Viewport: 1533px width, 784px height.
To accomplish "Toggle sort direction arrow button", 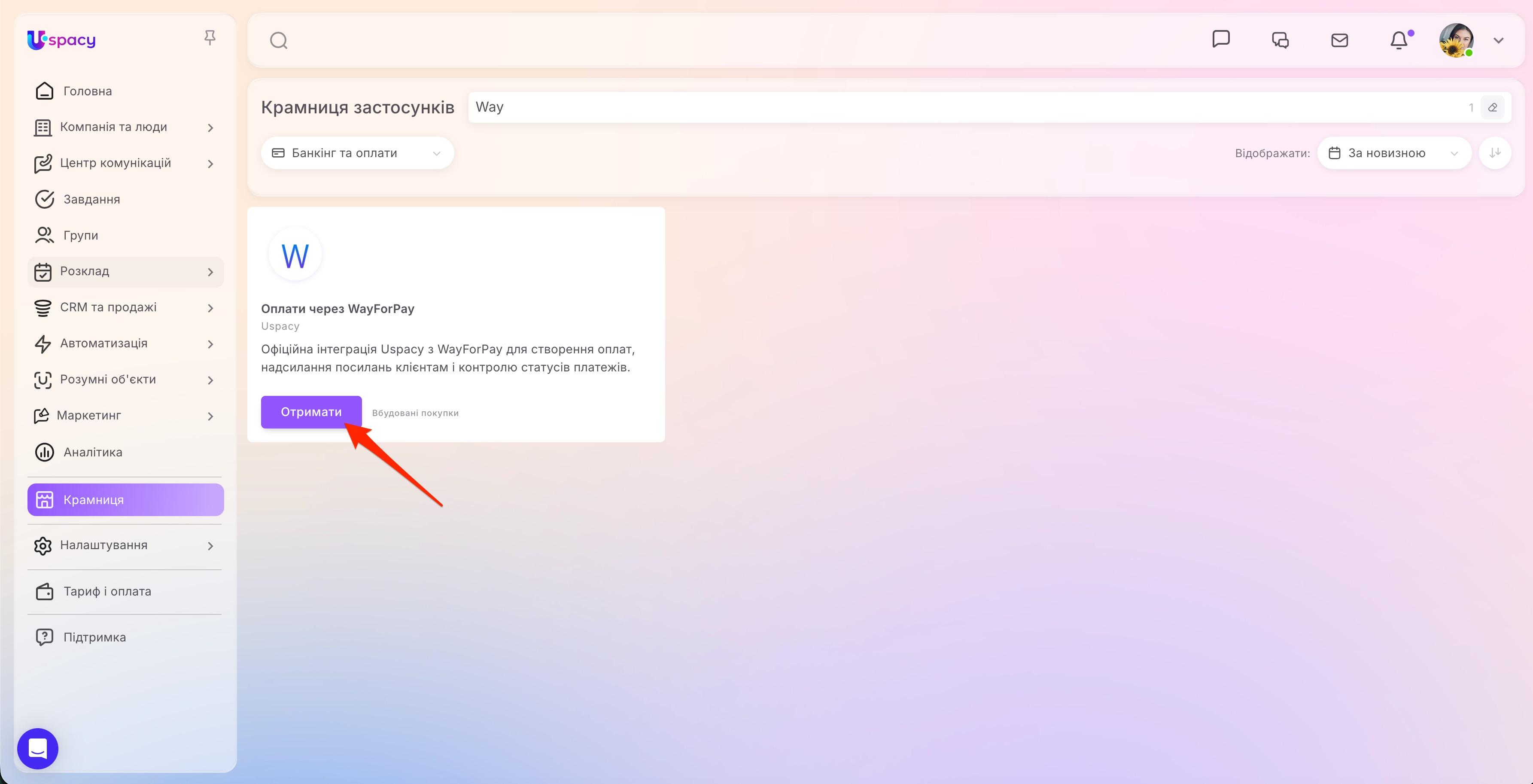I will [1495, 153].
